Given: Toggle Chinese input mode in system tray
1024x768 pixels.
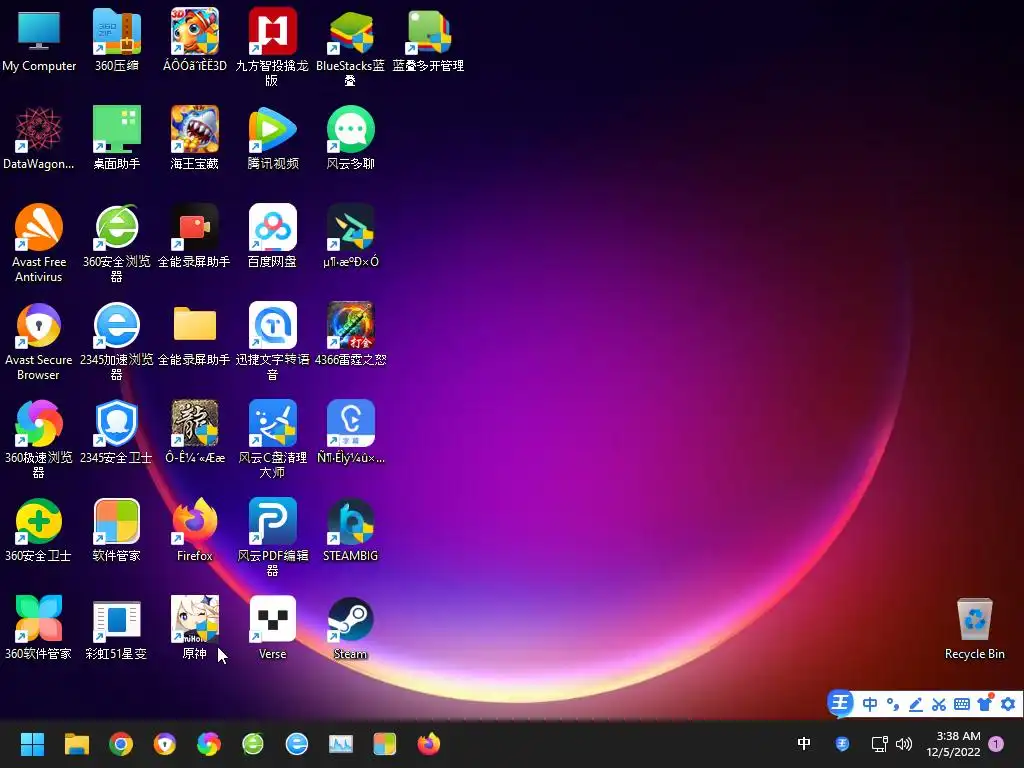Looking at the screenshot, I should [804, 743].
